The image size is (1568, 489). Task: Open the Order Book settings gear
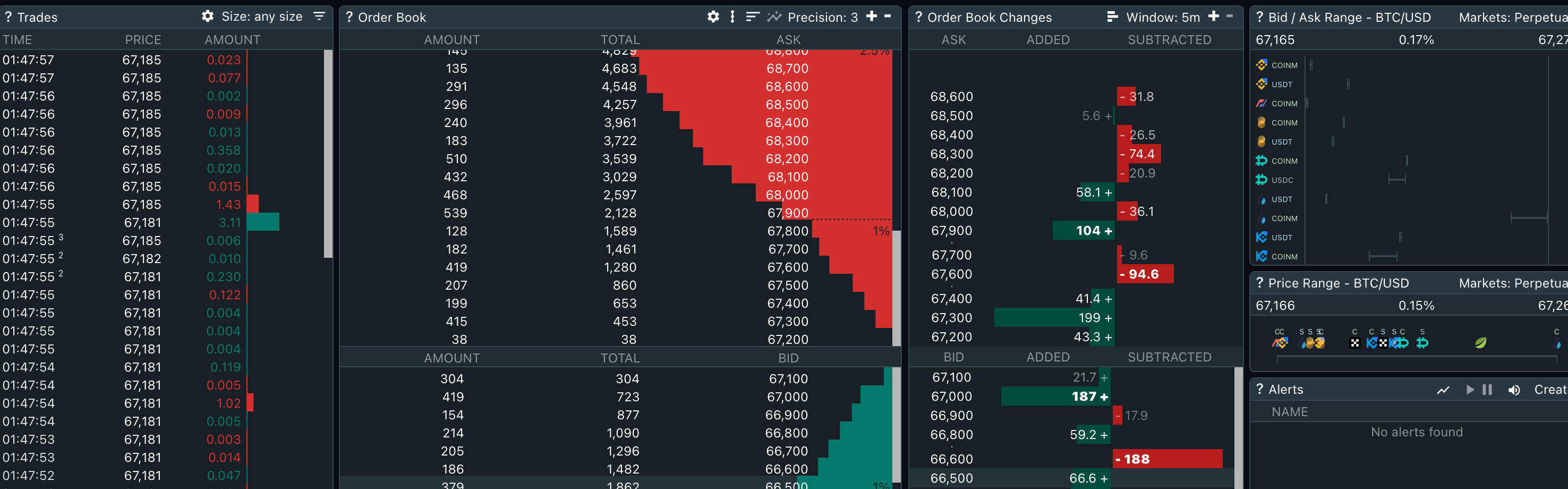click(x=713, y=16)
